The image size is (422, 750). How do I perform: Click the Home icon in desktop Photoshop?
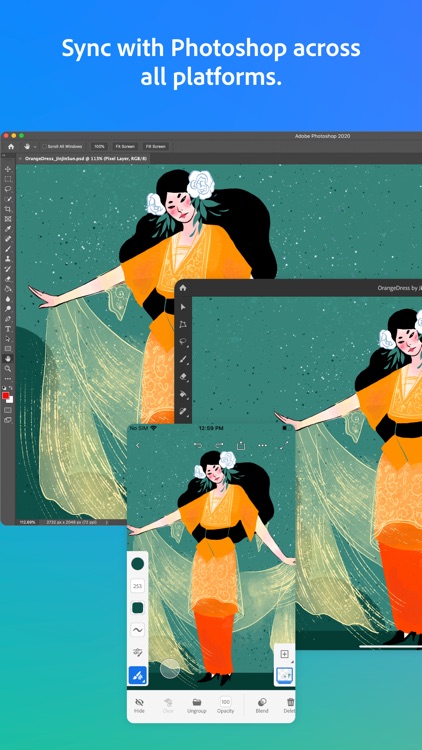(11, 146)
